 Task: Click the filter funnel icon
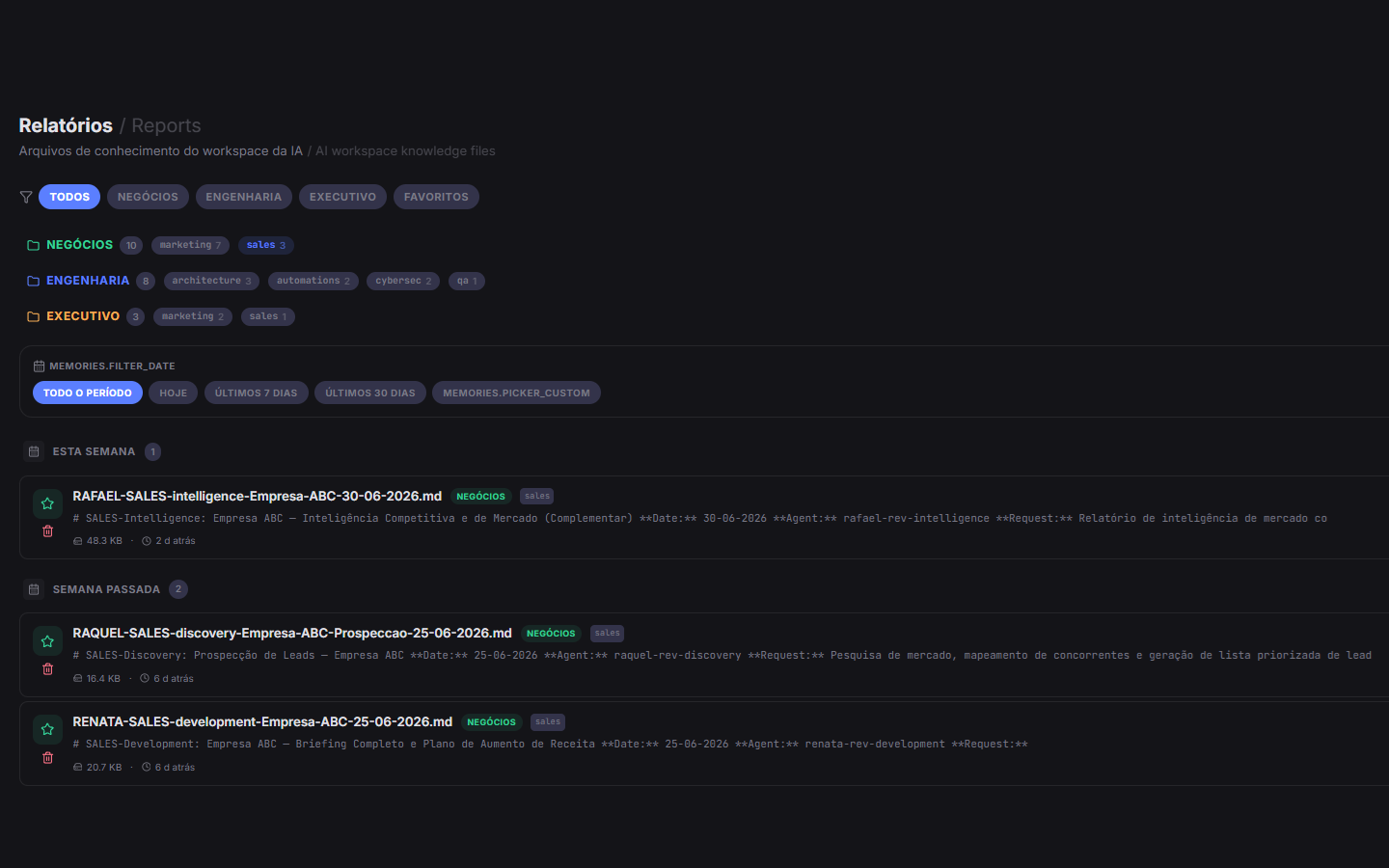point(26,197)
